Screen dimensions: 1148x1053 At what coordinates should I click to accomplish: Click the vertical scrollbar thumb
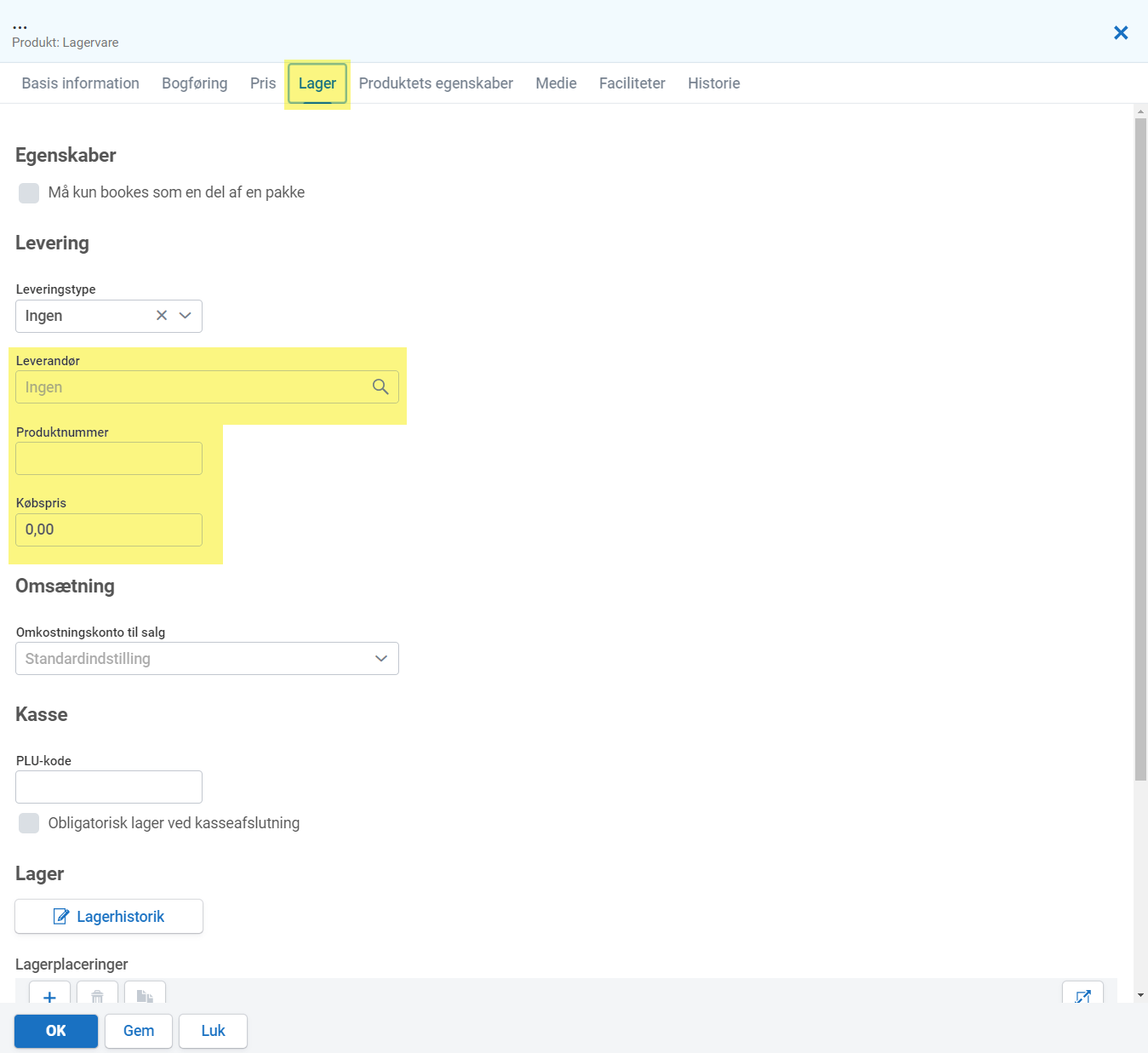1141,449
